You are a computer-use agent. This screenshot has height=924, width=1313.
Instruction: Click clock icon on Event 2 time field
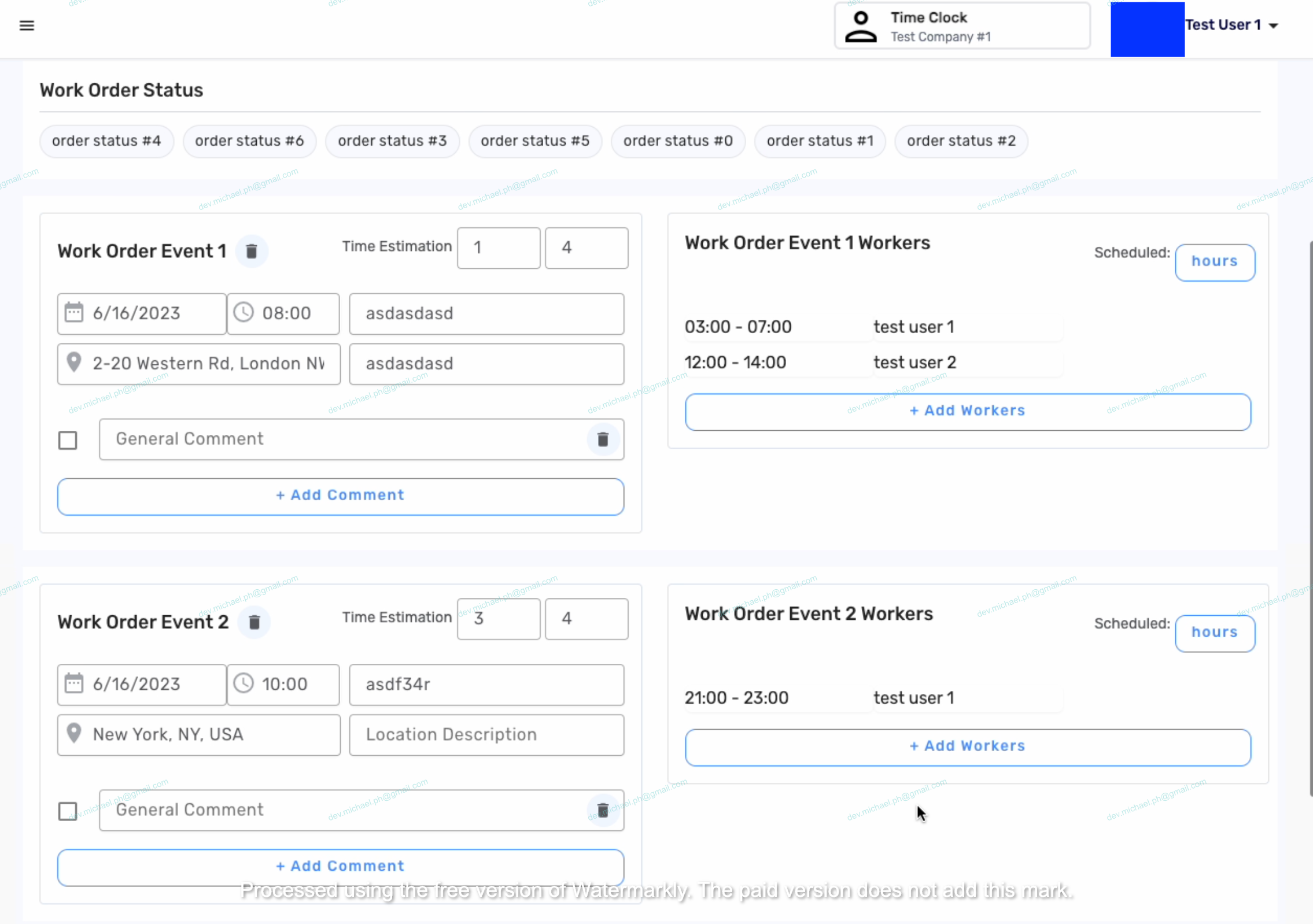[x=244, y=683]
